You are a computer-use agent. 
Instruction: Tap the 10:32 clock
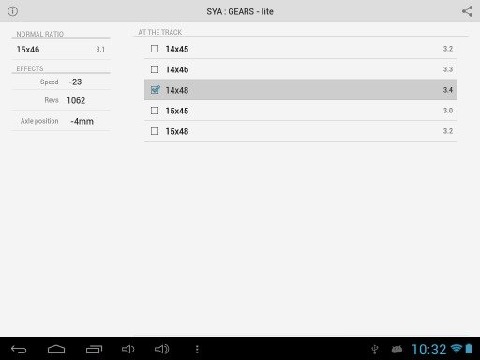tap(429, 349)
